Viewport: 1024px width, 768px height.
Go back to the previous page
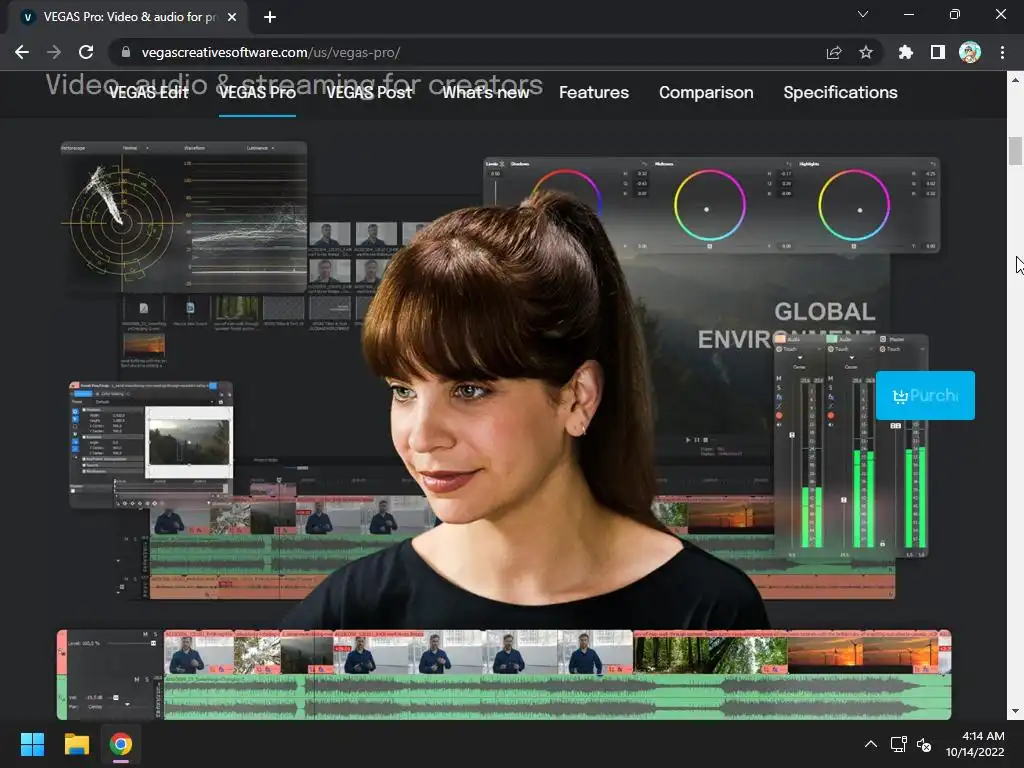pos(22,52)
